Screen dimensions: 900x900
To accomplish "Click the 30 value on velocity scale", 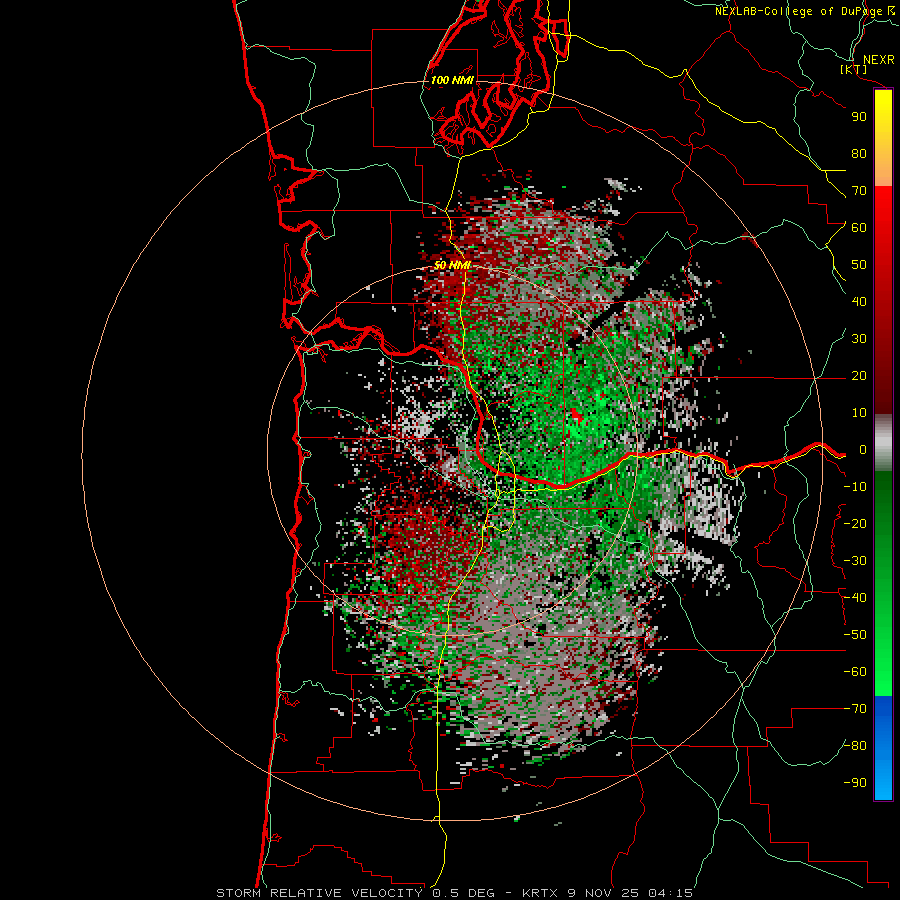I will 859,339.
